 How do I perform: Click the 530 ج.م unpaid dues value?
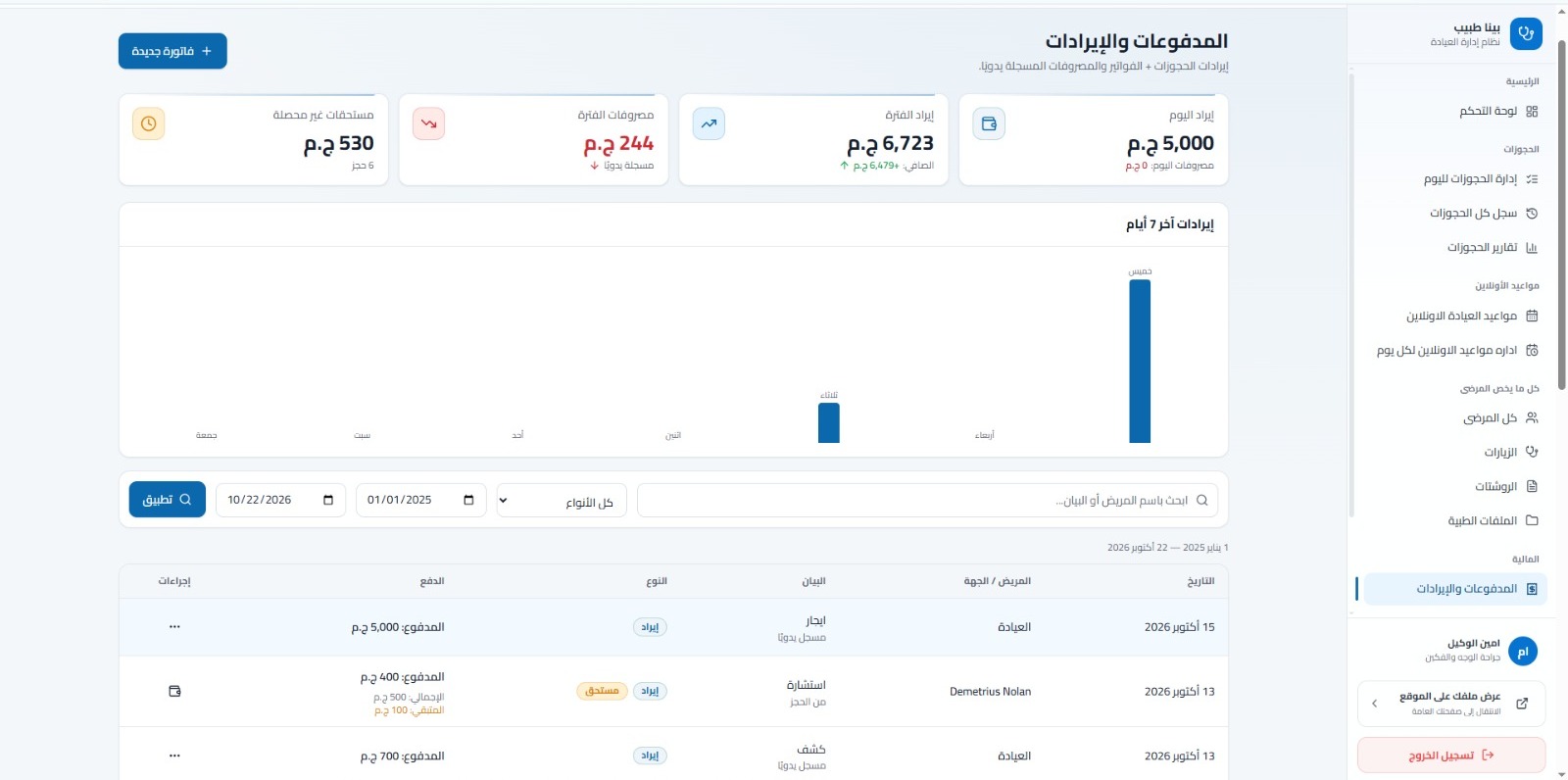338,143
